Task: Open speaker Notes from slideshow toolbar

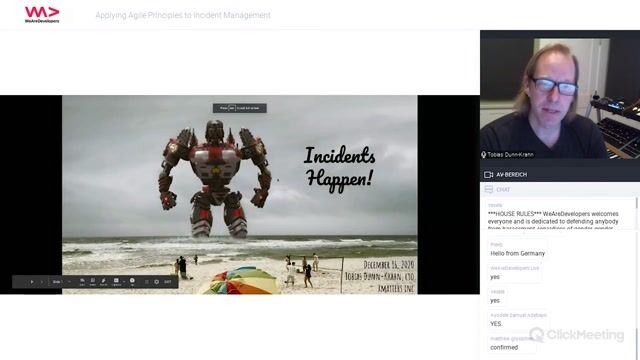Action: pyautogui.click(x=93, y=282)
